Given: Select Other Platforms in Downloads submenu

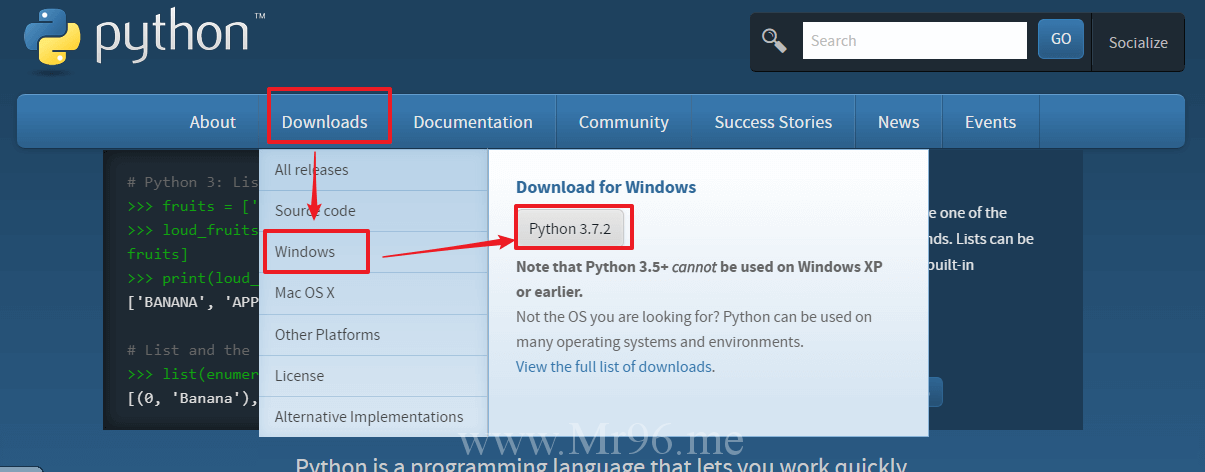Looking at the screenshot, I should point(373,334).
